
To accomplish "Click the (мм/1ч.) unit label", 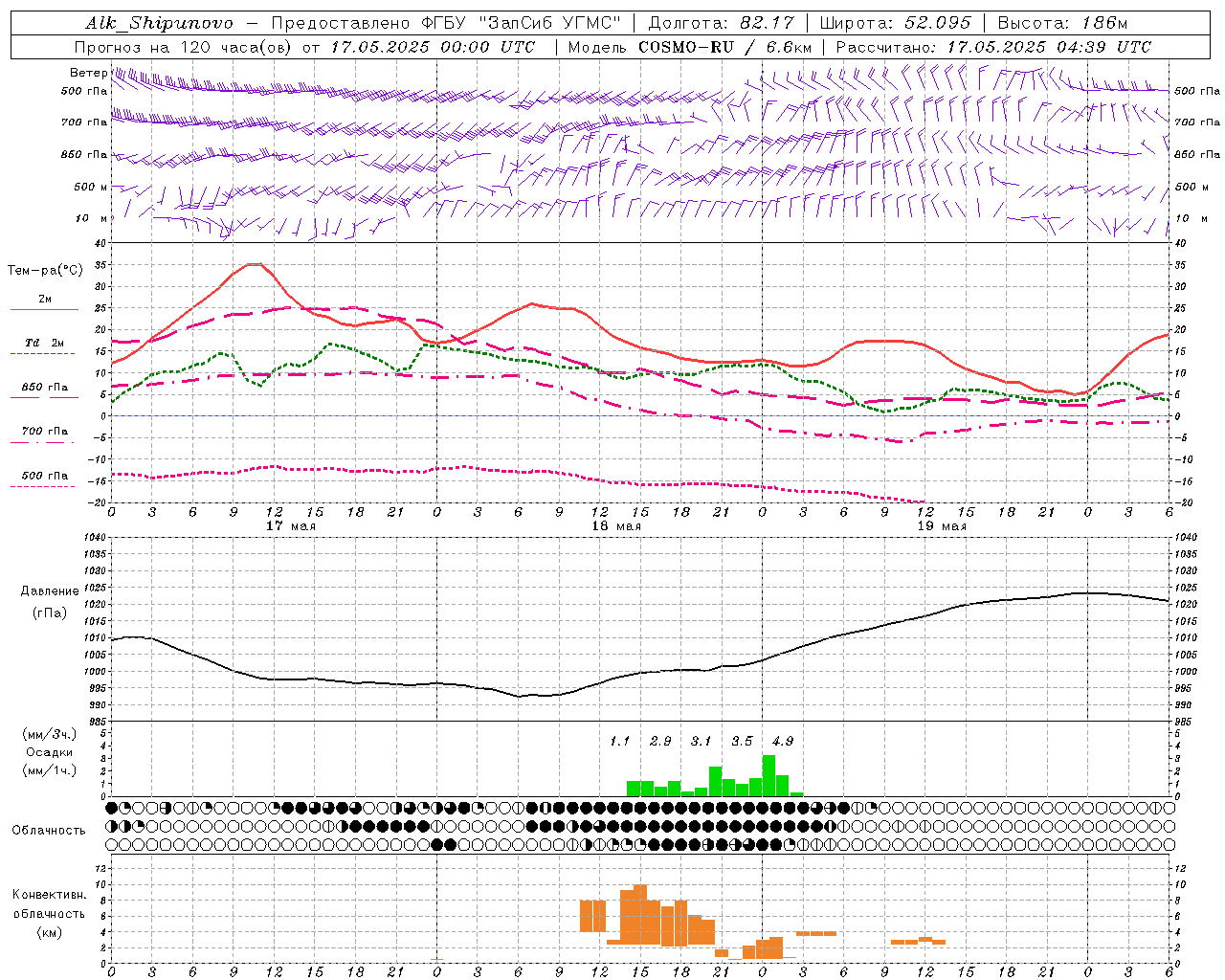I will [49, 770].
